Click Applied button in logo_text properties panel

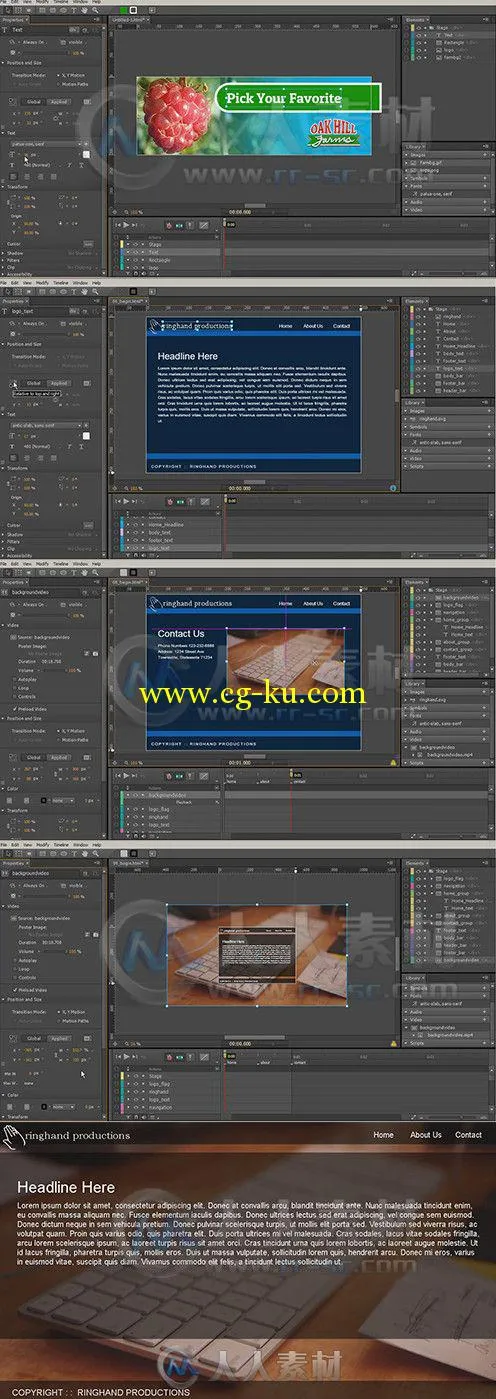[59, 382]
